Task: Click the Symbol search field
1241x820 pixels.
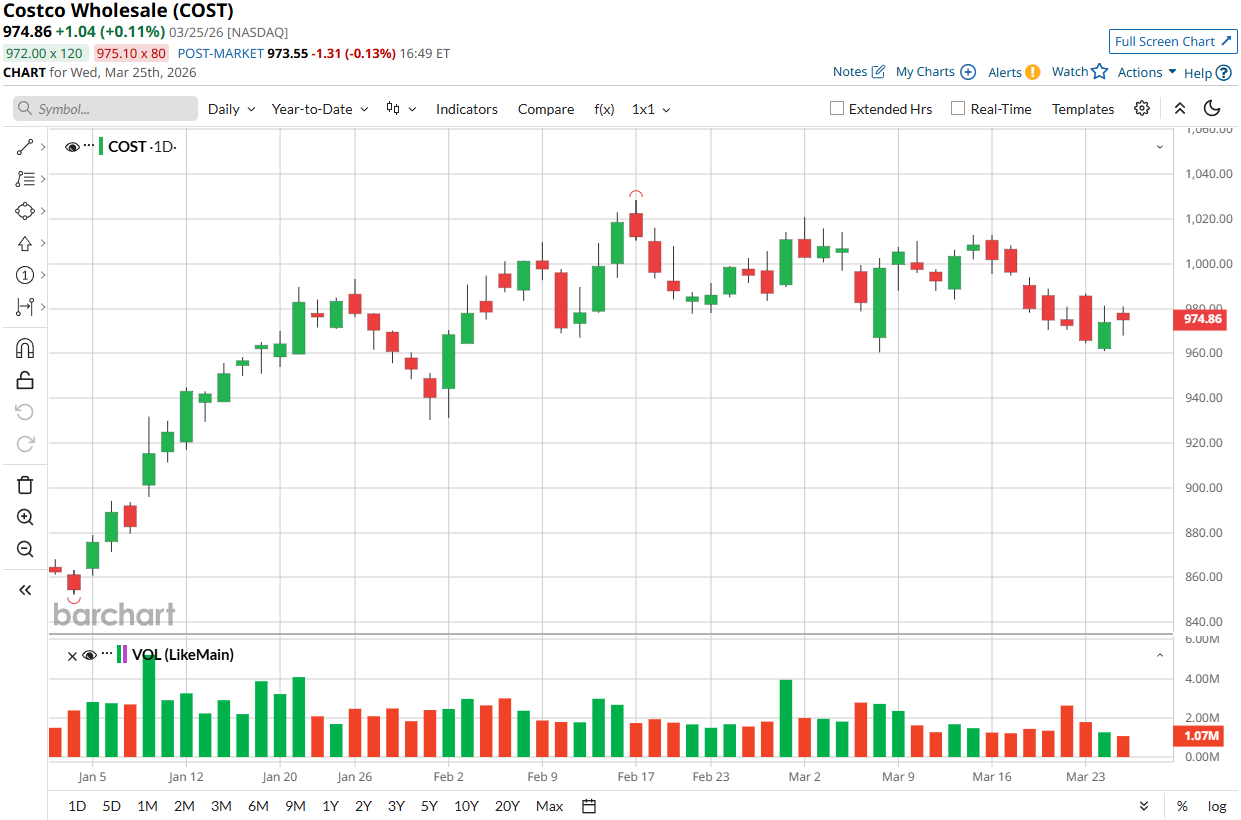Action: pyautogui.click(x=105, y=109)
